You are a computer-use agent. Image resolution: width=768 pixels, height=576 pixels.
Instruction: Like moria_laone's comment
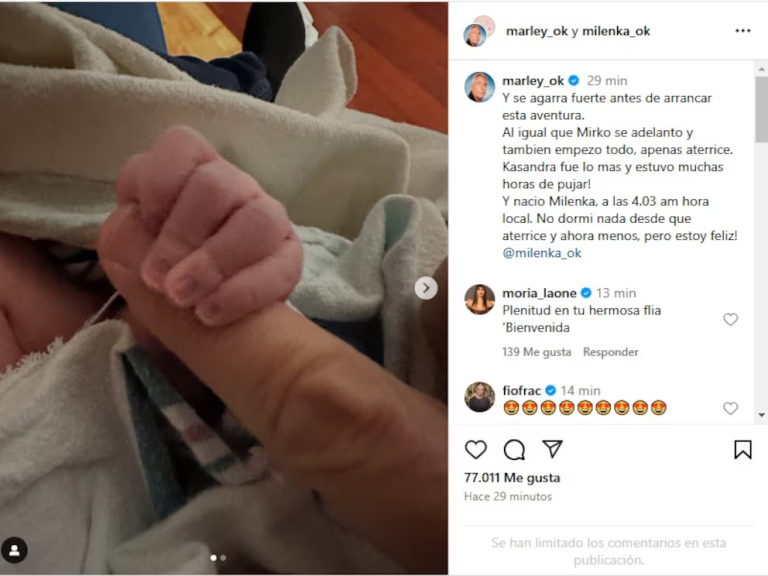[730, 319]
